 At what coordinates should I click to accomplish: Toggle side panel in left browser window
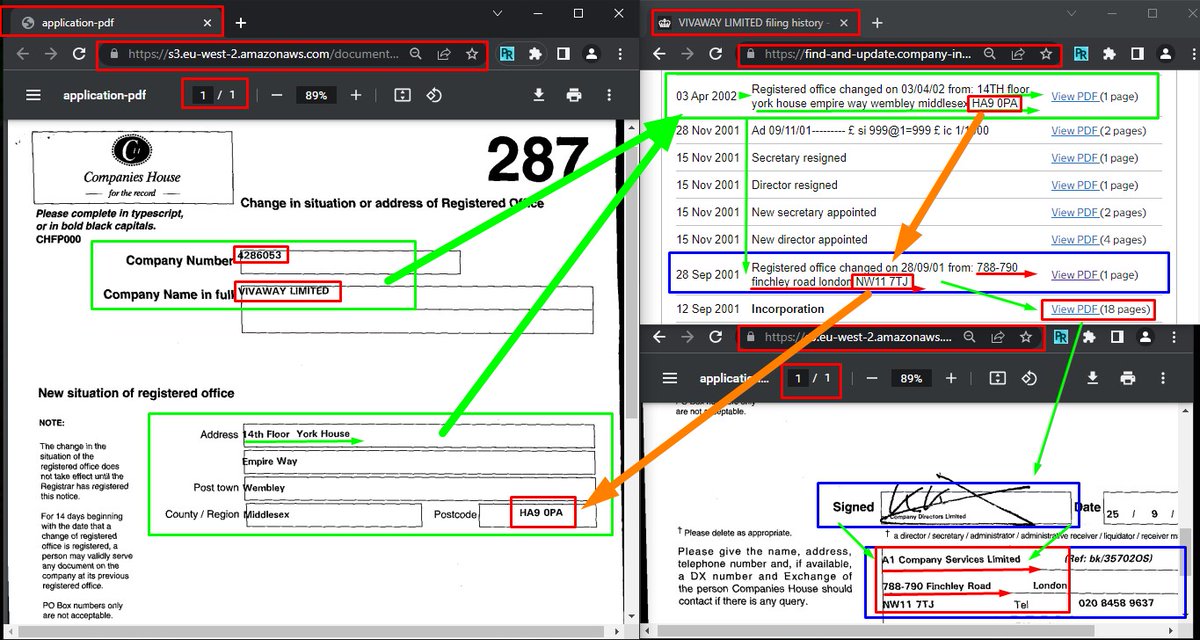(x=563, y=54)
